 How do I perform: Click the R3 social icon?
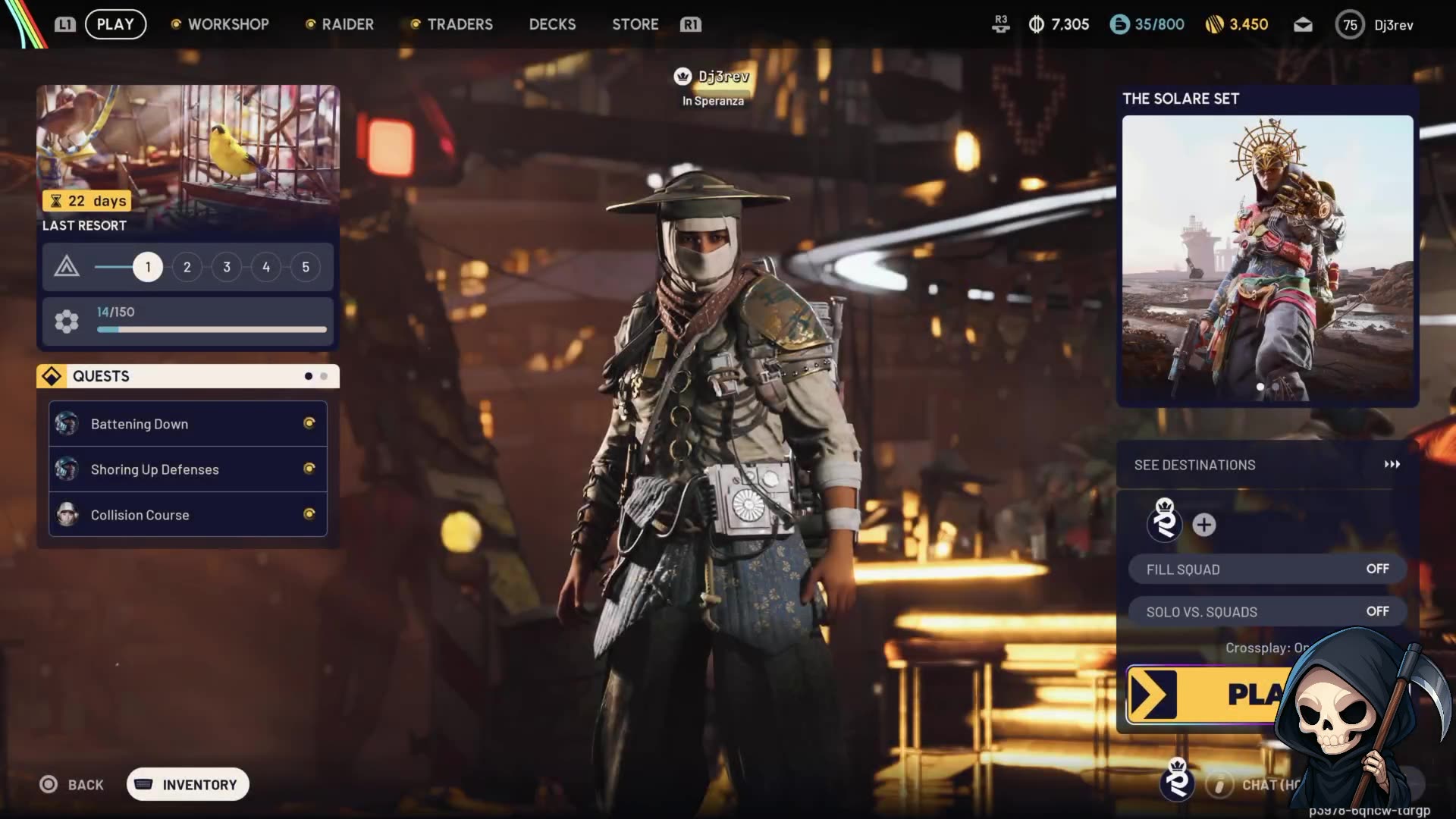pyautogui.click(x=1001, y=24)
